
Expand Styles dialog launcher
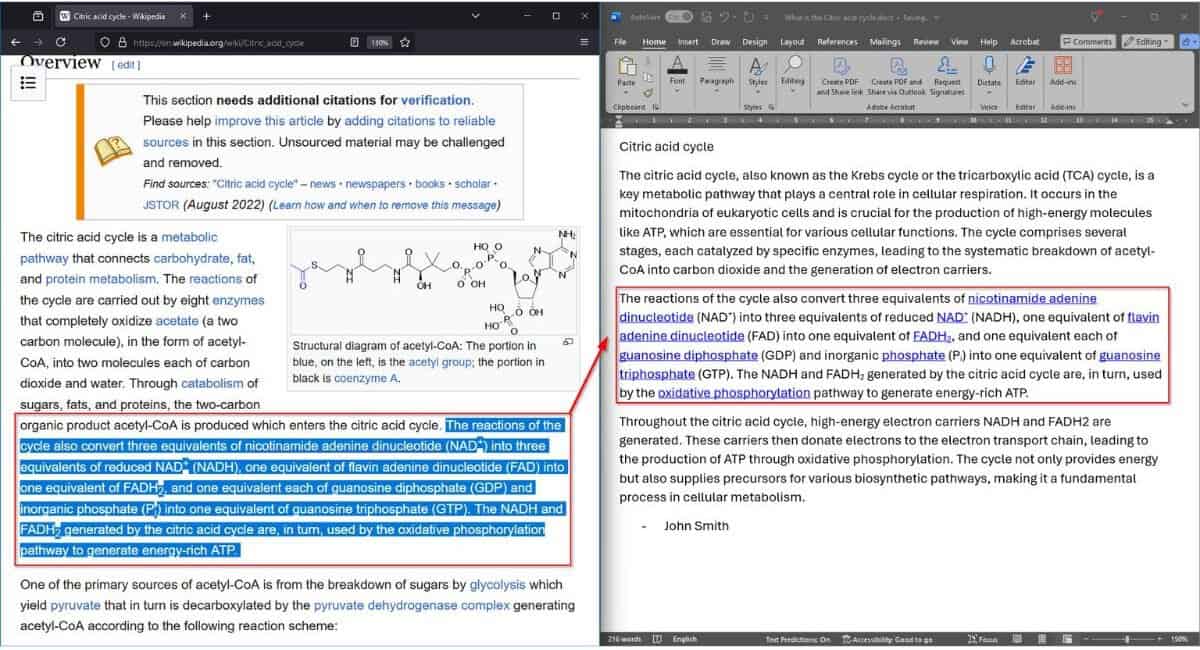point(772,106)
